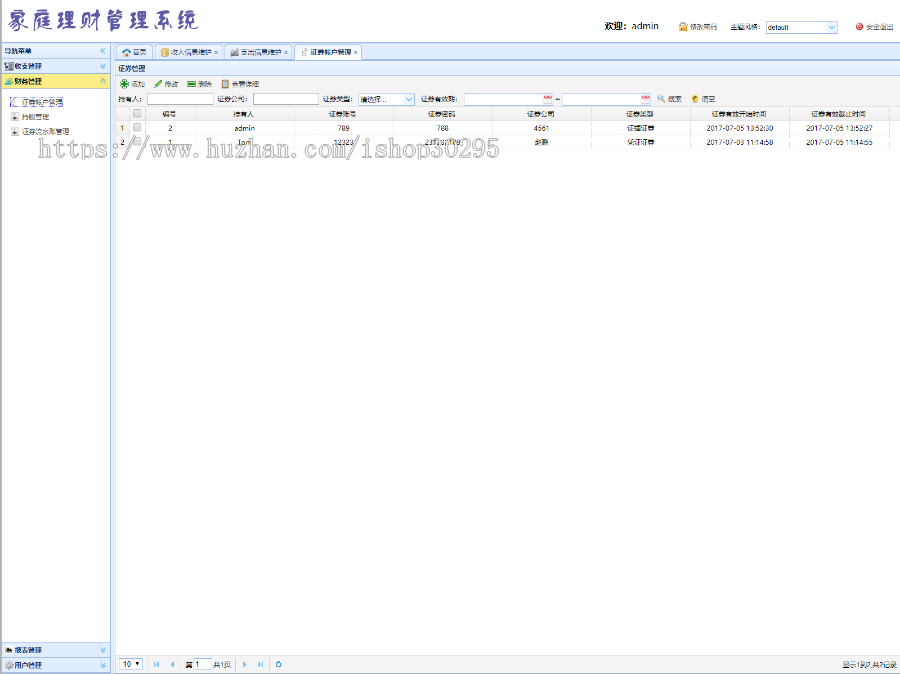Open the 证券类型 dropdown
Image resolution: width=900 pixels, height=674 pixels.
[409, 99]
